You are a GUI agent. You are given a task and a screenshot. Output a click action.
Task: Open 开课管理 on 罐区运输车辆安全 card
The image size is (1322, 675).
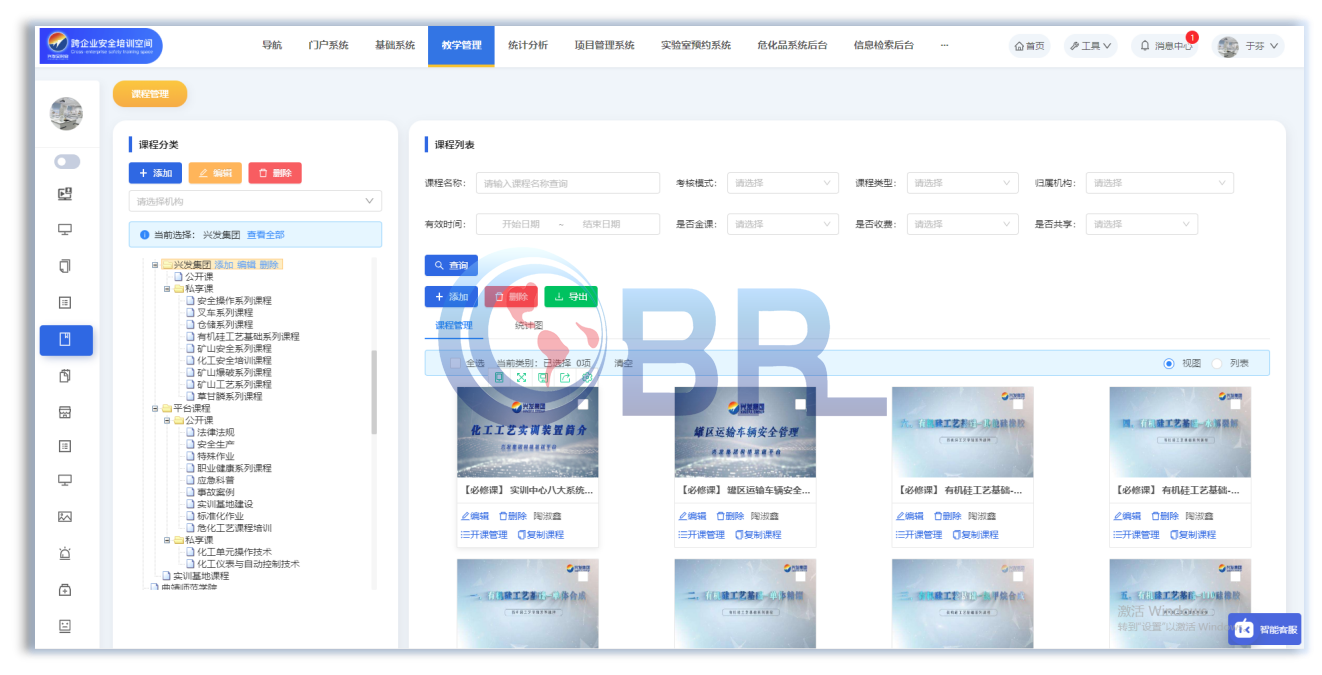pos(702,535)
